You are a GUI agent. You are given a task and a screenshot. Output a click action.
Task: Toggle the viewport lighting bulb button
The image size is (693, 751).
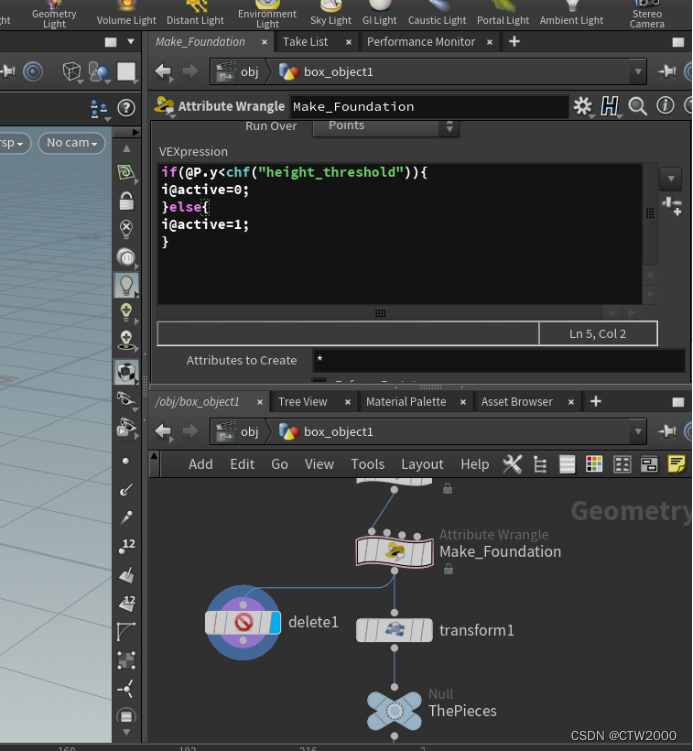(x=126, y=285)
